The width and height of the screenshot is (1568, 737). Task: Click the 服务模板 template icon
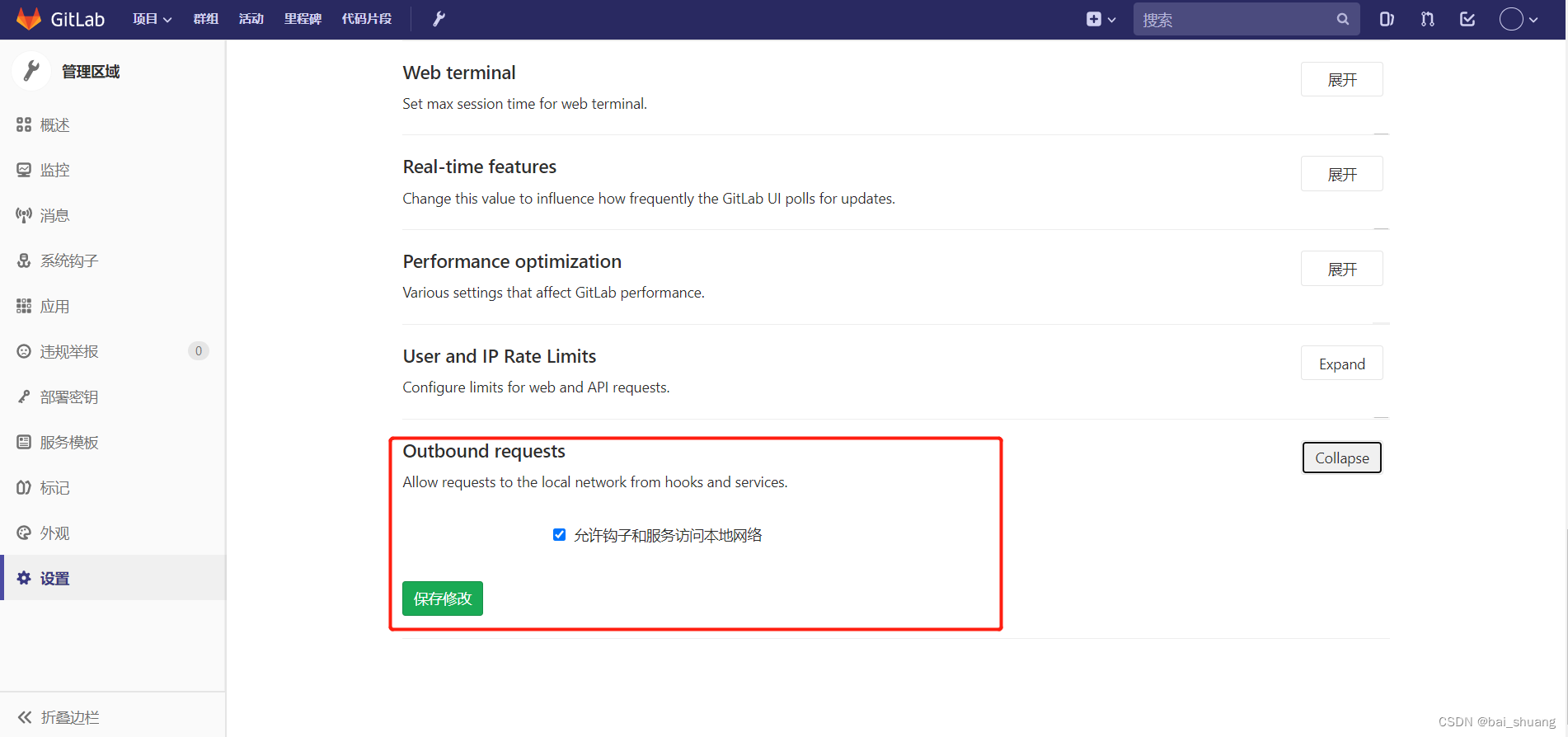pyautogui.click(x=24, y=442)
